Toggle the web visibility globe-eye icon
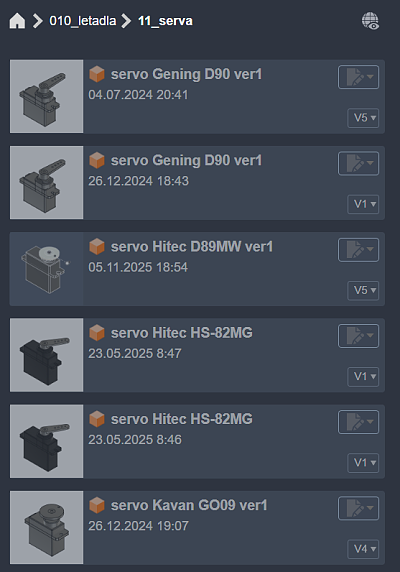The height and width of the screenshot is (572, 400). click(x=370, y=21)
